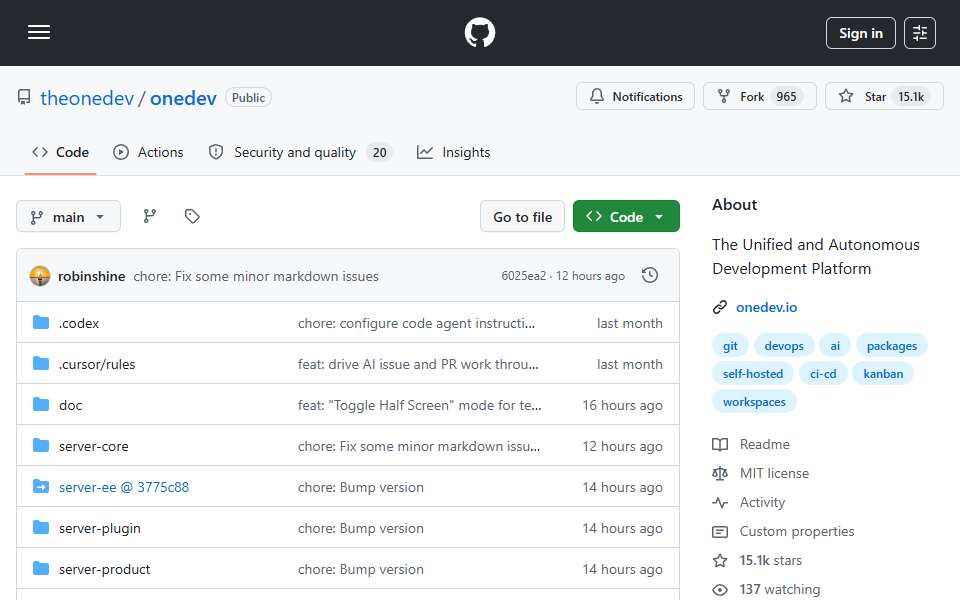This screenshot has width=960, height=600.
Task: Click the doc folder icon
Action: (41, 405)
